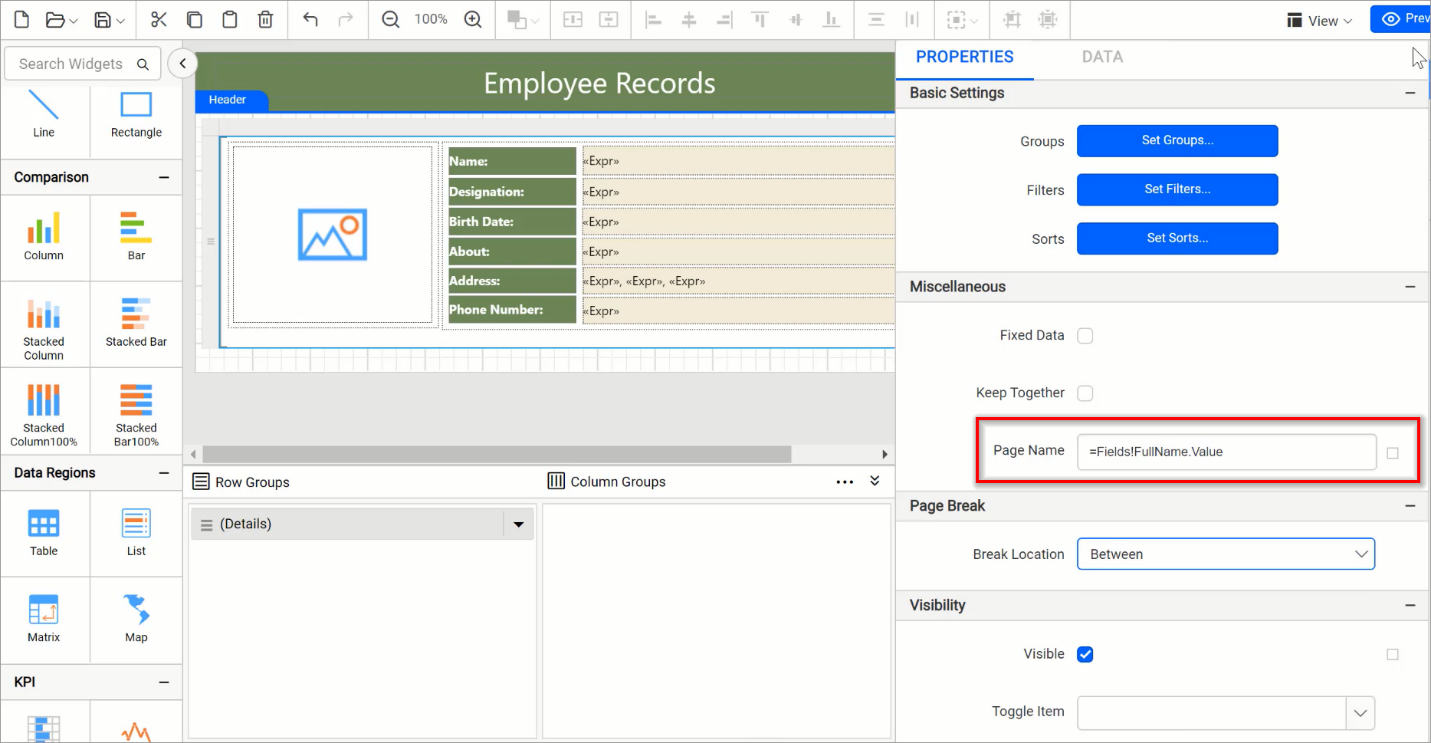
Task: Uncheck the Visible checkbox
Action: tap(1085, 654)
